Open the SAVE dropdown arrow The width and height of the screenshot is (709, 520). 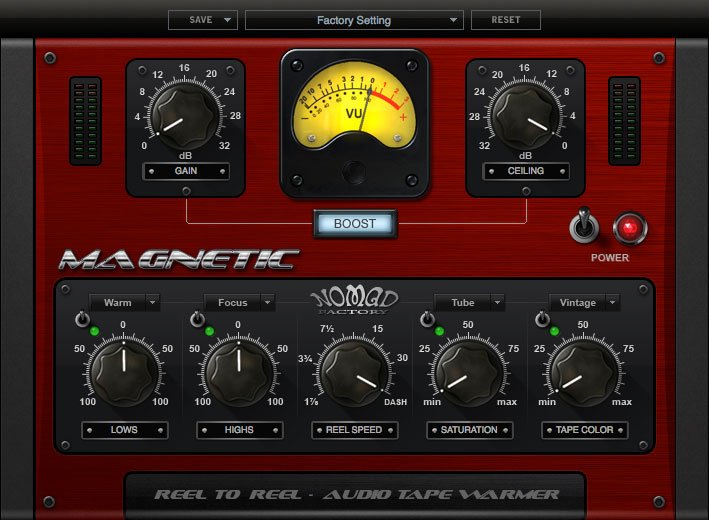(x=227, y=20)
